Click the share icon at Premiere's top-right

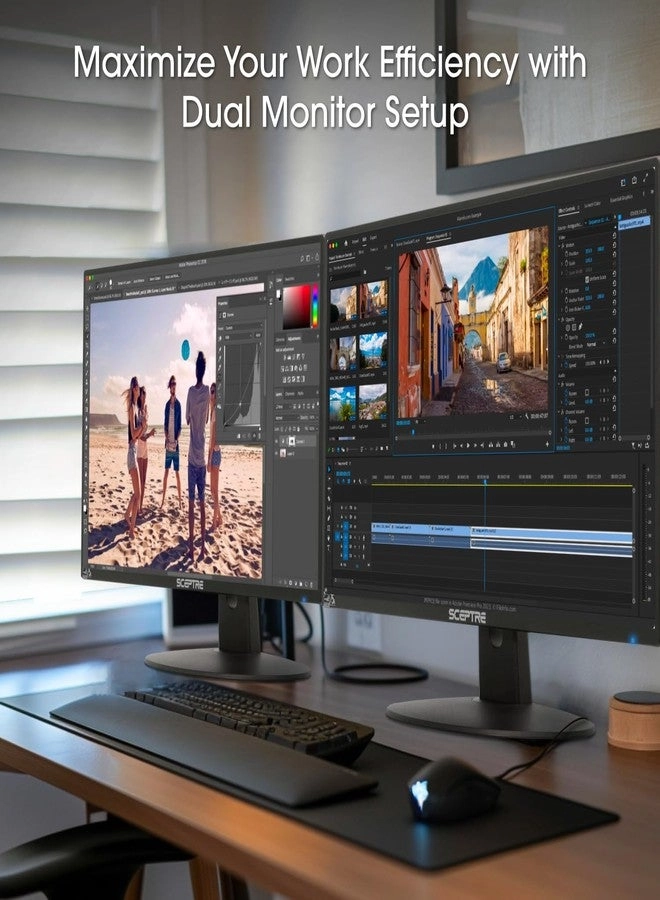[634, 180]
